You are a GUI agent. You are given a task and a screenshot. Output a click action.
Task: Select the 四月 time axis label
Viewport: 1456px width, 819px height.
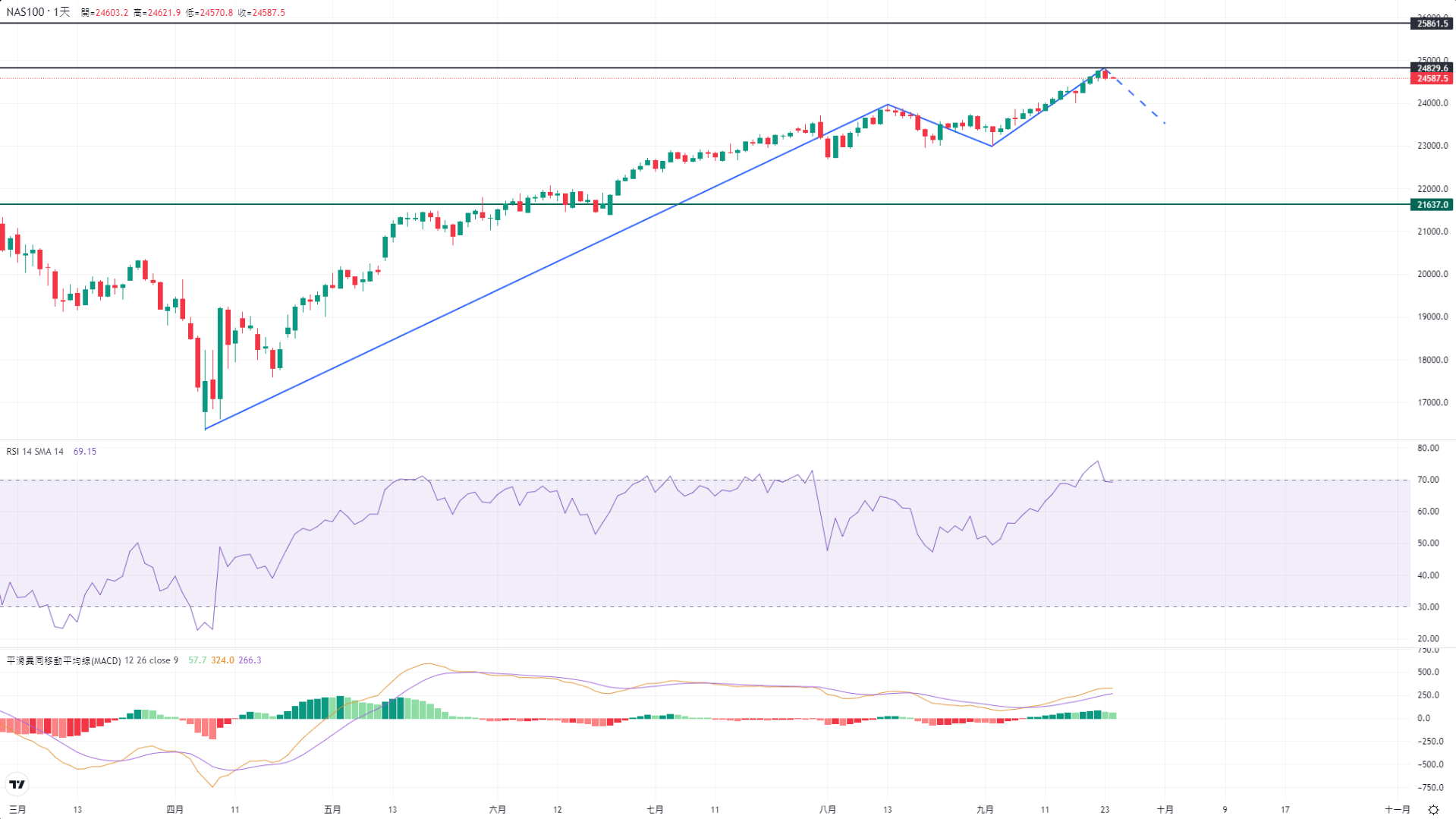pyautogui.click(x=175, y=810)
